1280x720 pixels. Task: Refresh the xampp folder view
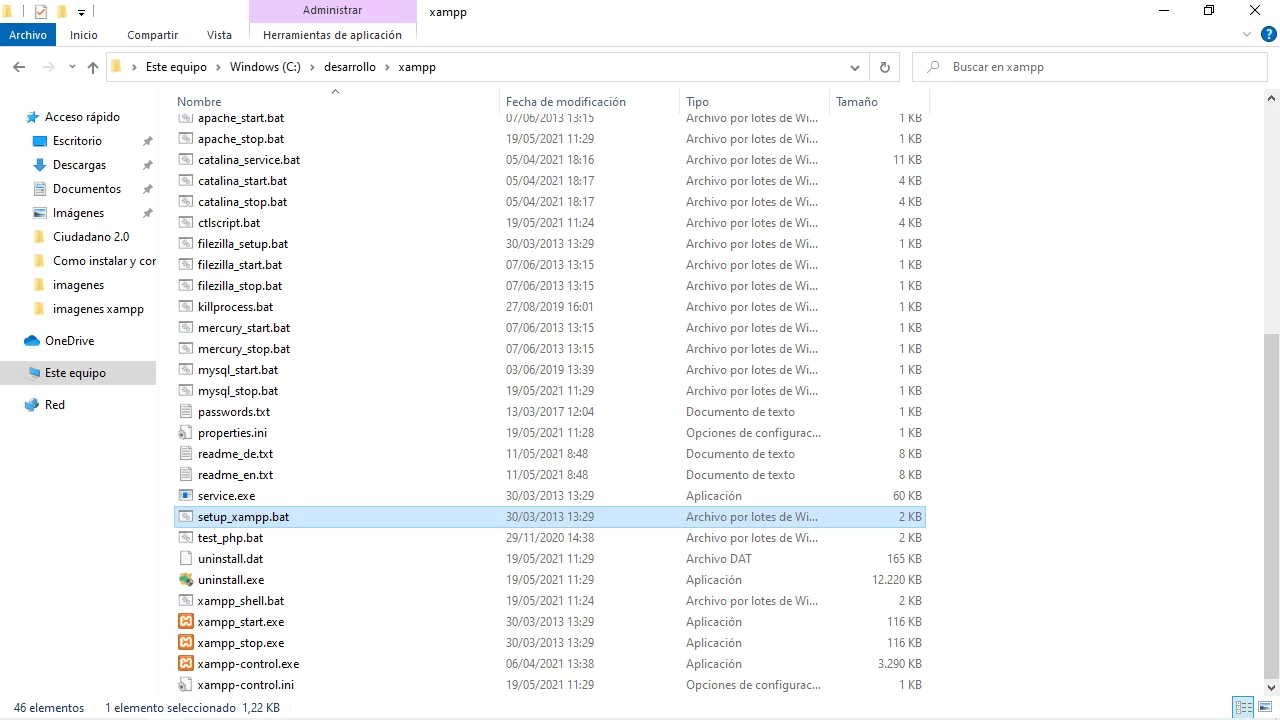coord(884,67)
